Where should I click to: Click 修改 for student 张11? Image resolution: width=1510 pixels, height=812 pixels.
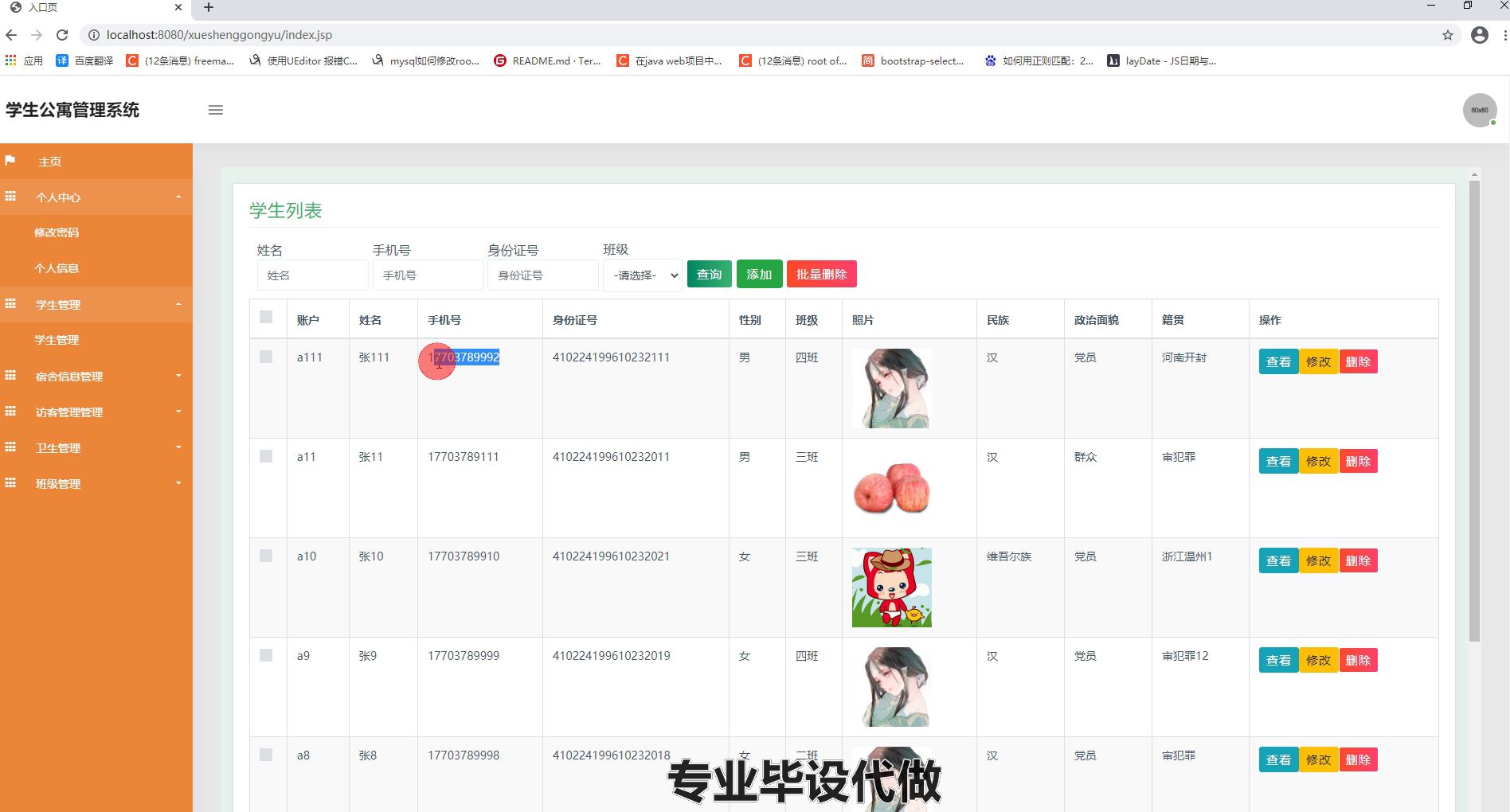[x=1318, y=461]
